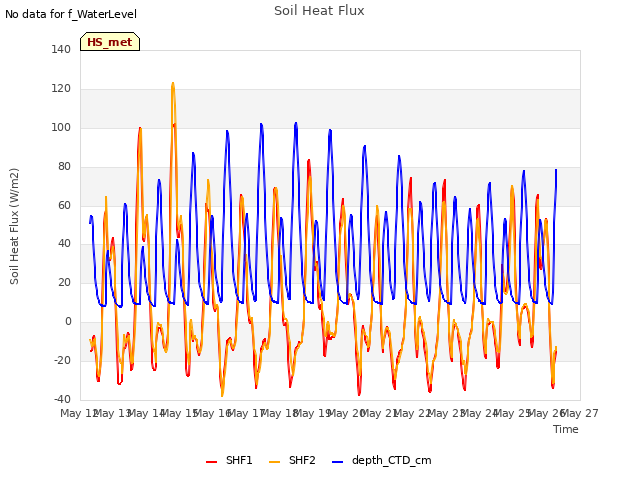640x480 pixels.
Task: Click the Soil Heat Flux chart title
Action: (319, 11)
